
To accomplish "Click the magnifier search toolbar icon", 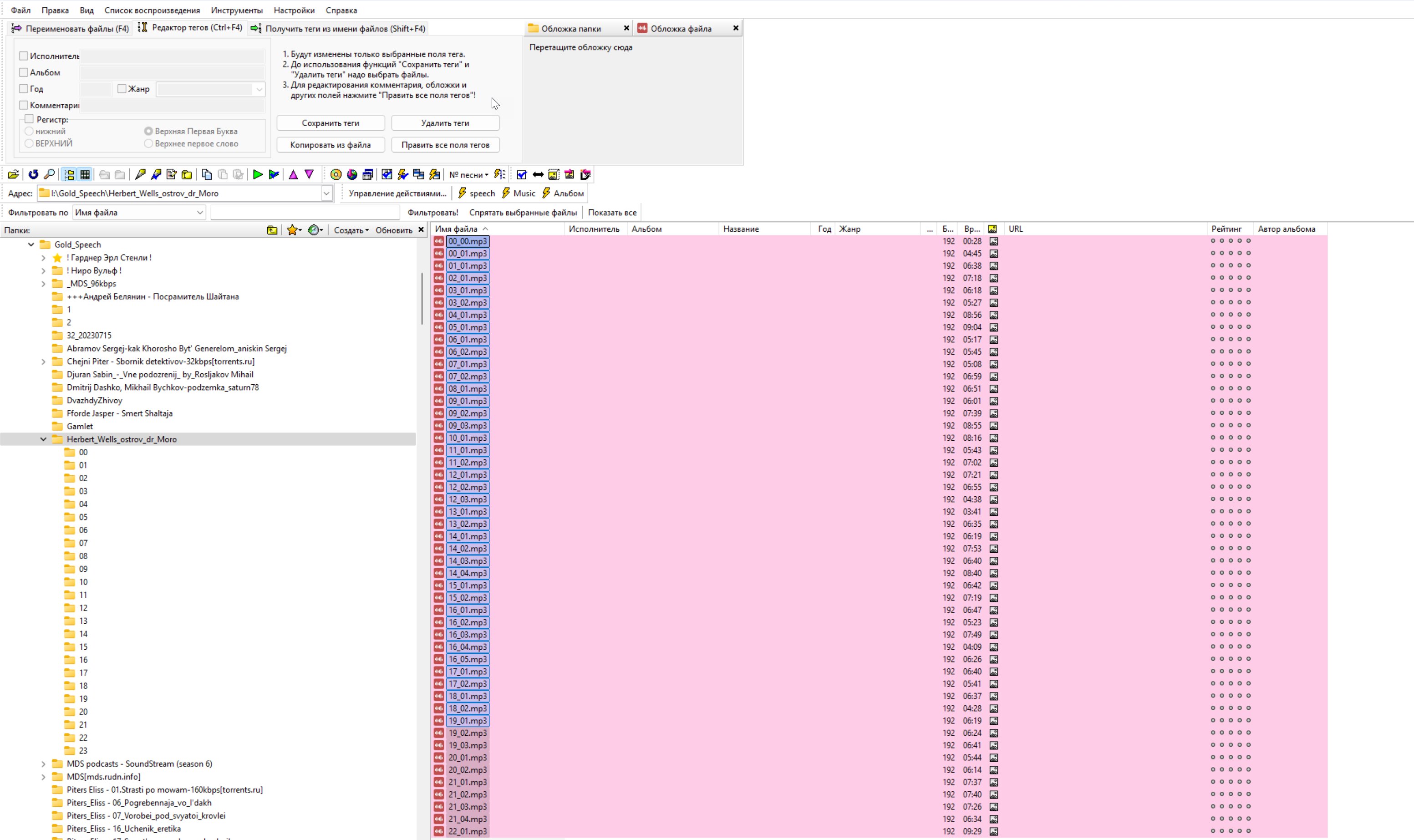I will tap(49, 174).
